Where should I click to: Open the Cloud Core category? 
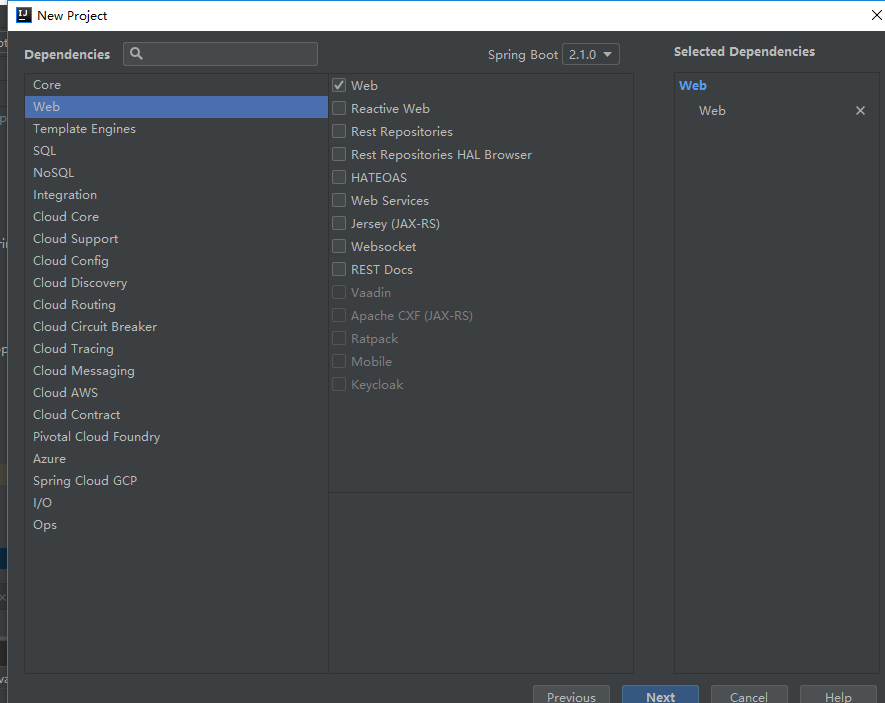(x=176, y=217)
